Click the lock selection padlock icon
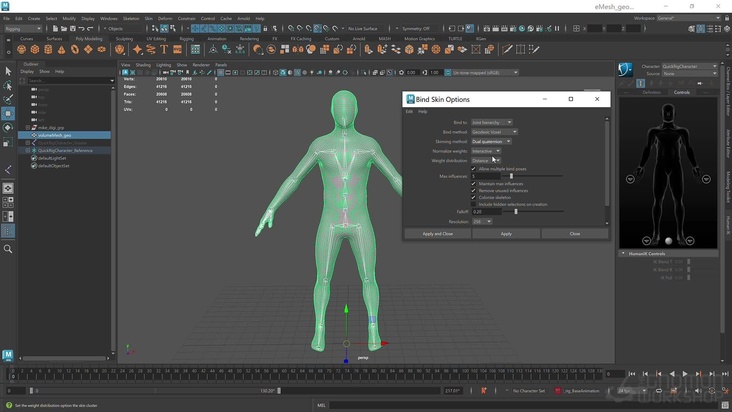 pos(266,28)
